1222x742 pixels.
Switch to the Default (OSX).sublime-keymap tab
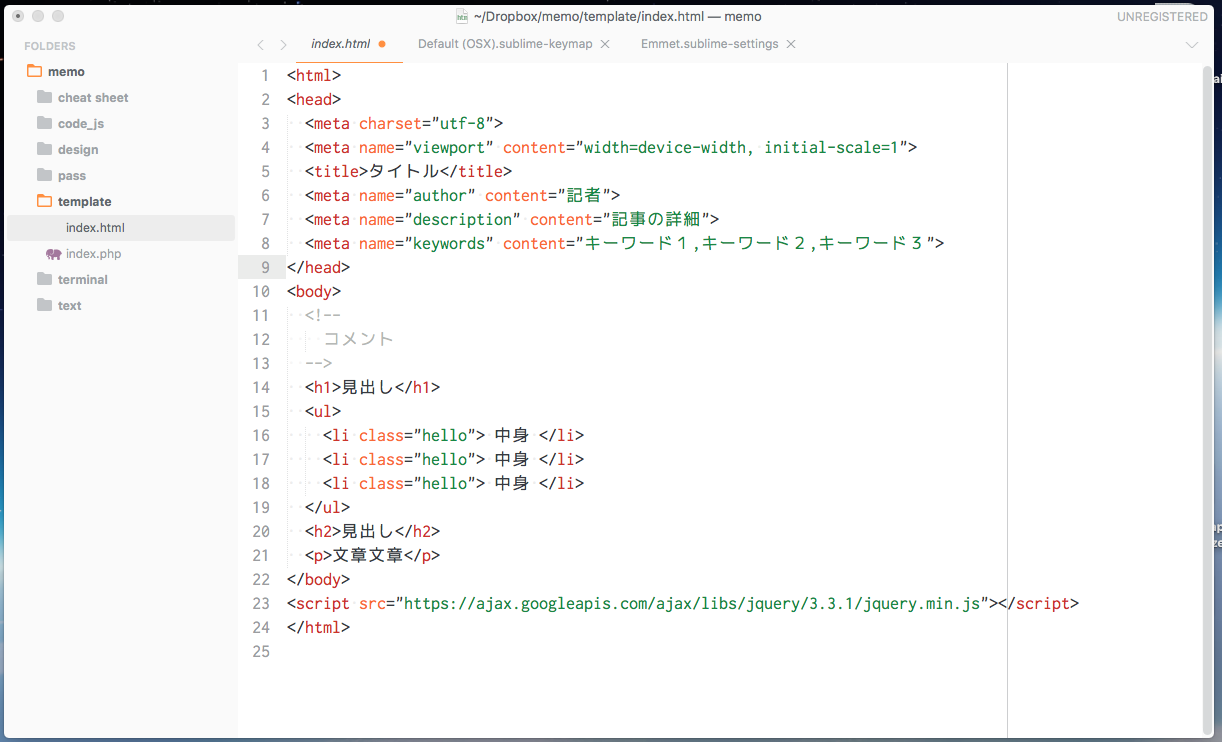(x=505, y=44)
